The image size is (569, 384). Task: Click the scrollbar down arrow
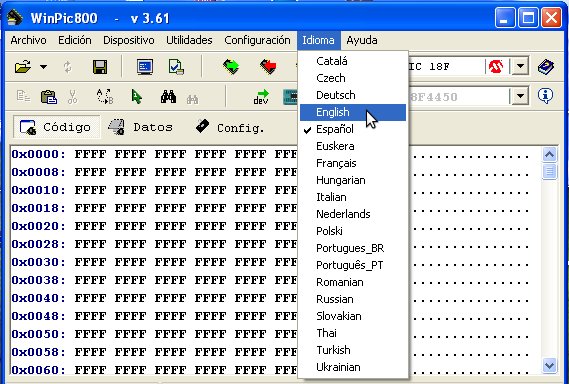pos(549,365)
